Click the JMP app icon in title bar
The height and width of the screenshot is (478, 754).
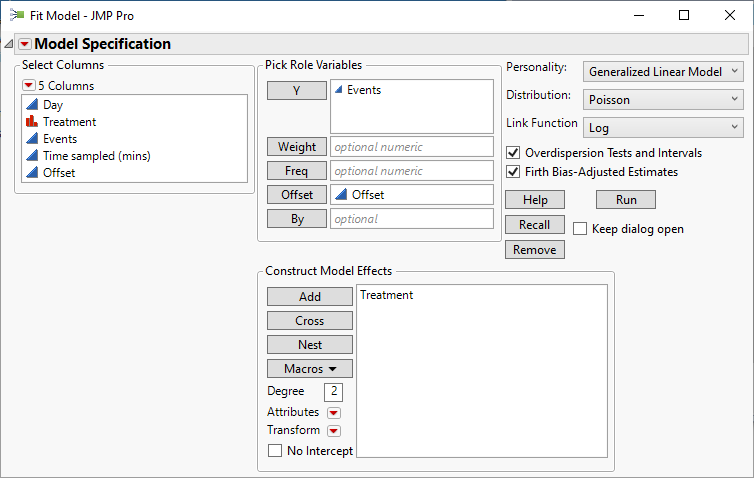click(17, 15)
